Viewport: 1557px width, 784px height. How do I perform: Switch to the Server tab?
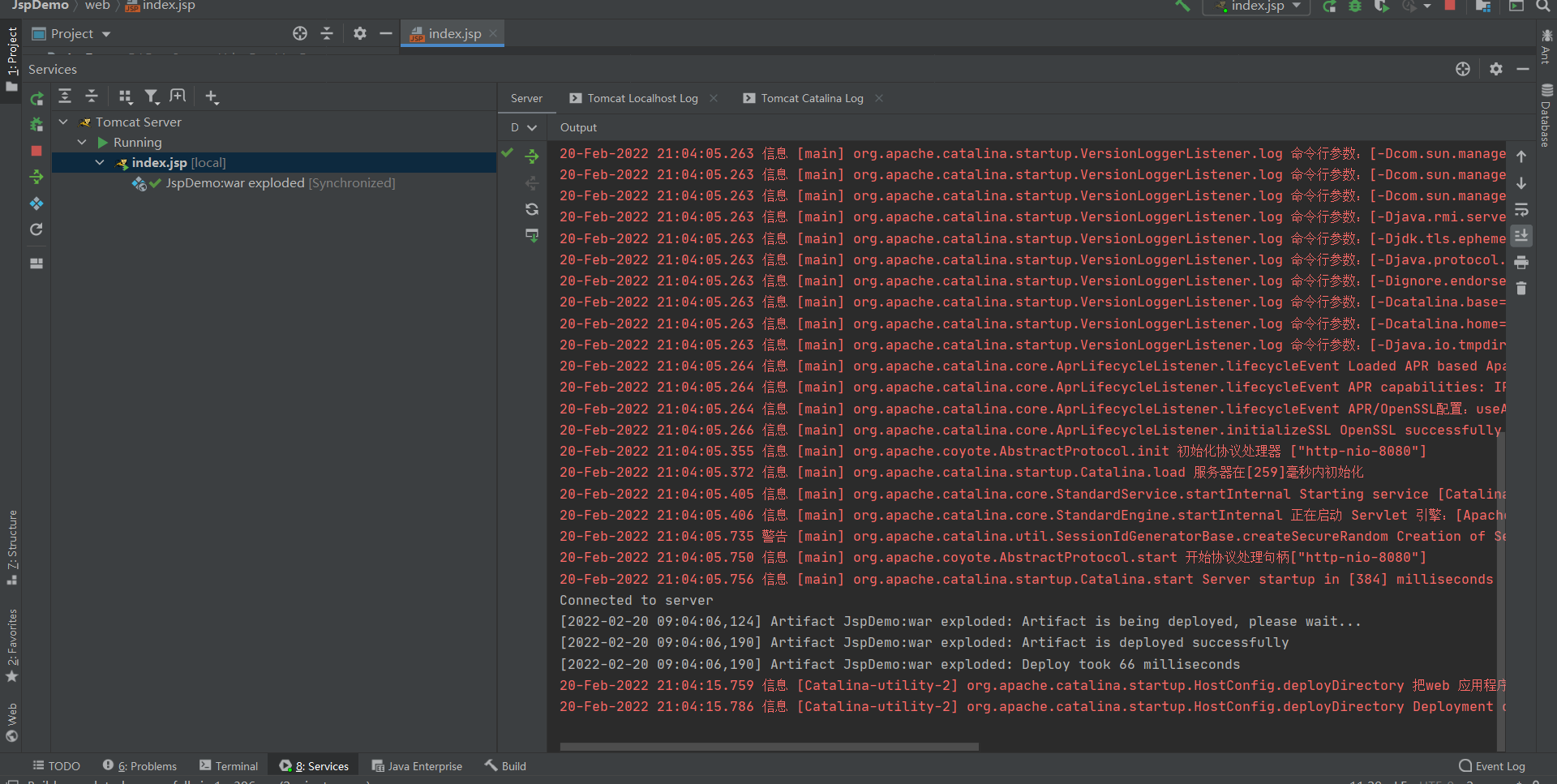(x=526, y=98)
